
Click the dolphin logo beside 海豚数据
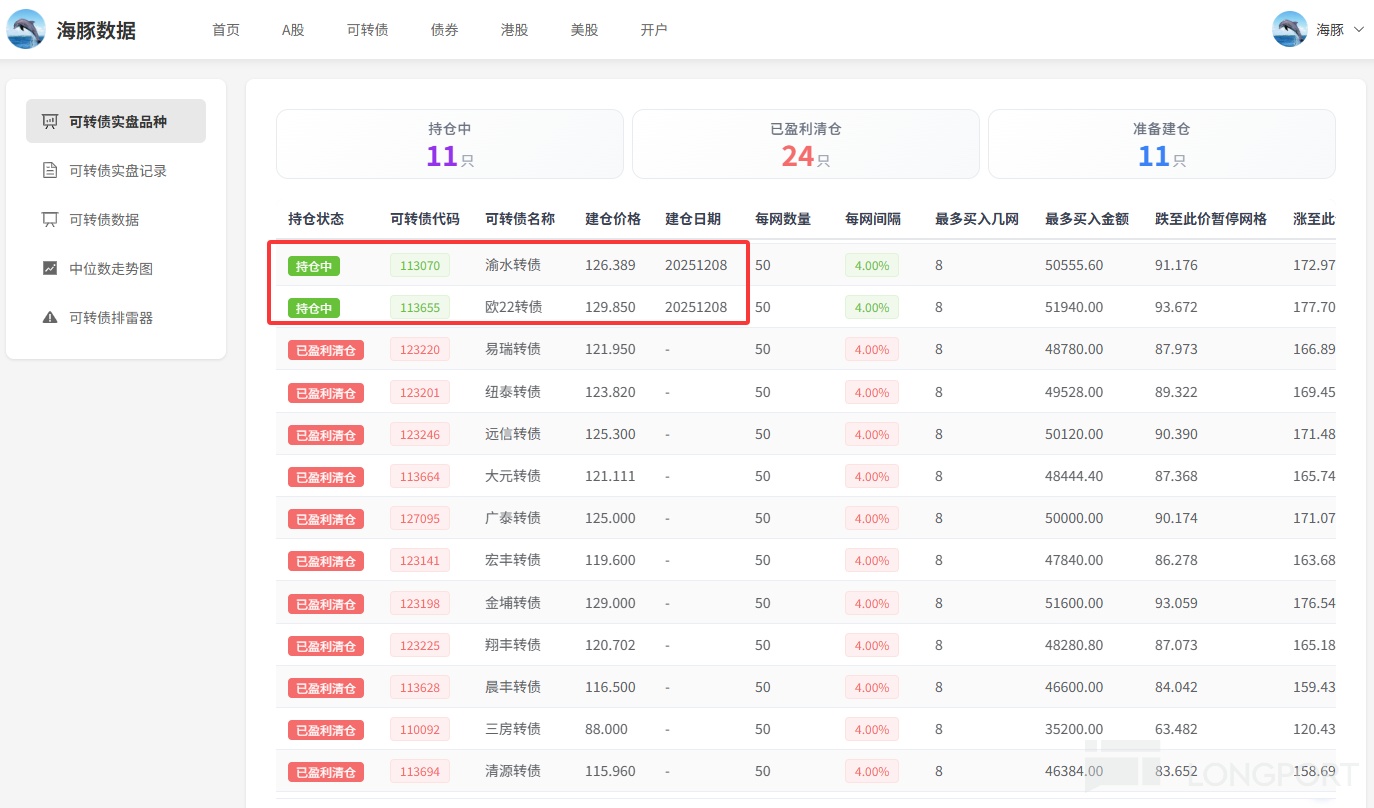(26, 29)
